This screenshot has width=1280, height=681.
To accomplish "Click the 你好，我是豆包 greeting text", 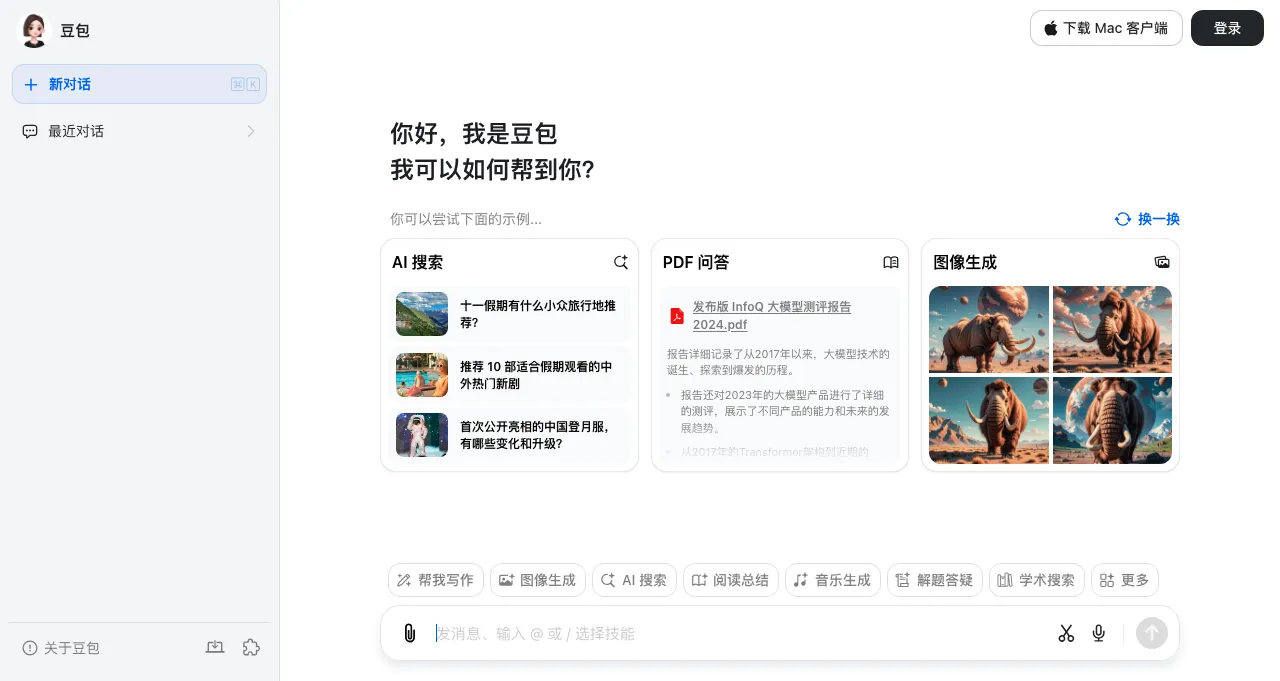I will tap(474, 134).
